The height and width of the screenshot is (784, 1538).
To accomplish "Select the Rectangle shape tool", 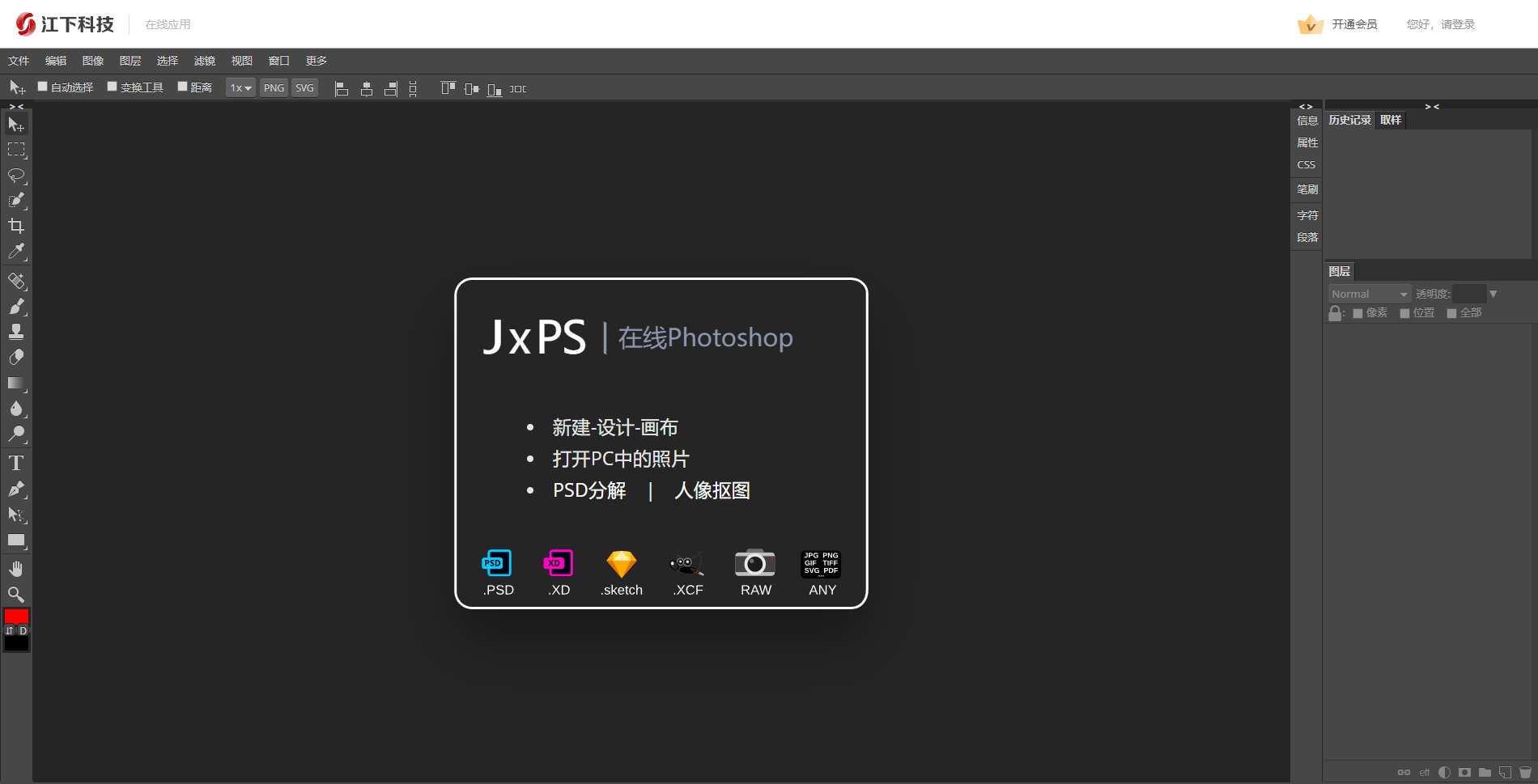I will coord(16,540).
